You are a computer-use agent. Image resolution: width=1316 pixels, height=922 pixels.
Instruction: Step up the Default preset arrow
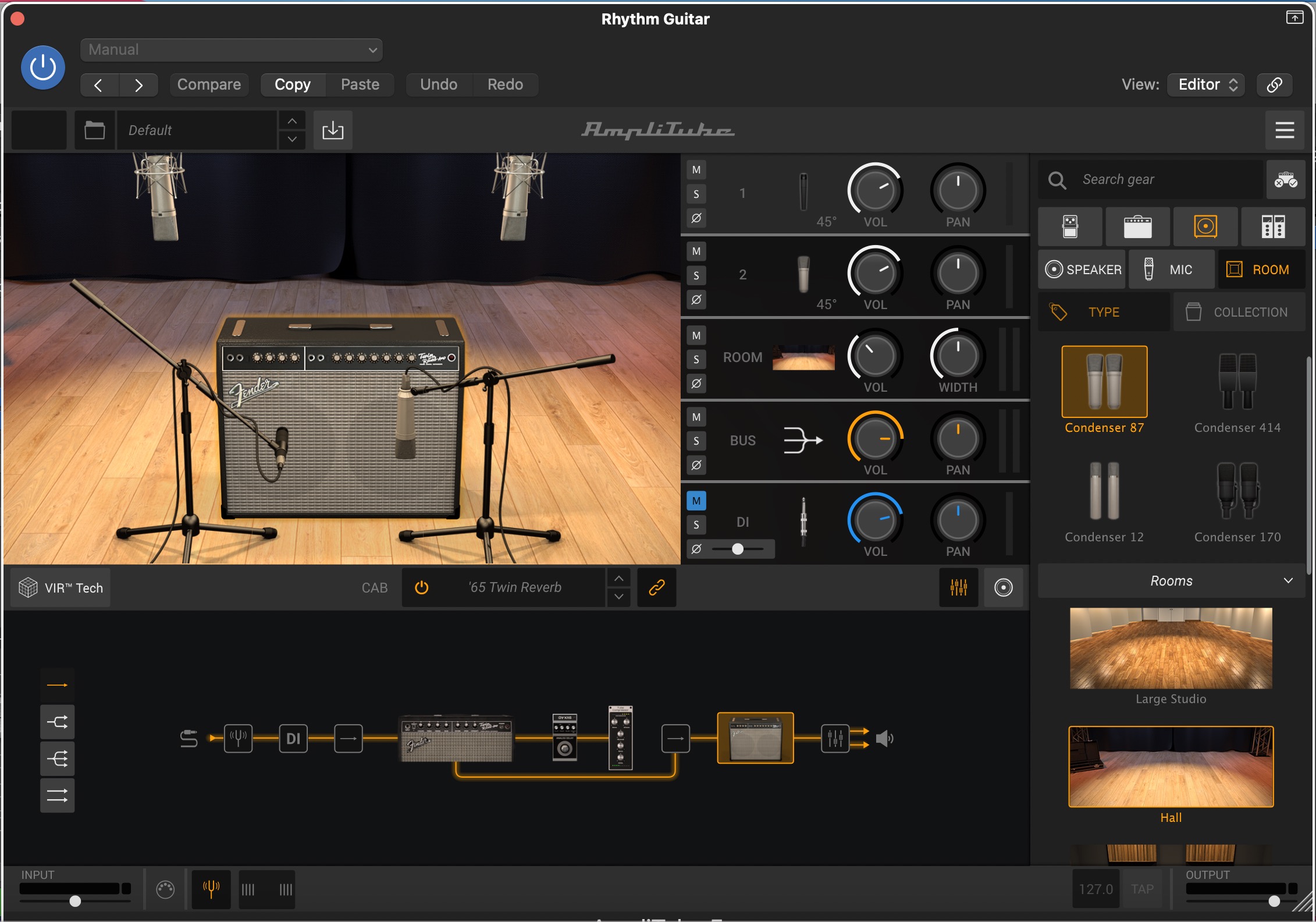[x=292, y=121]
